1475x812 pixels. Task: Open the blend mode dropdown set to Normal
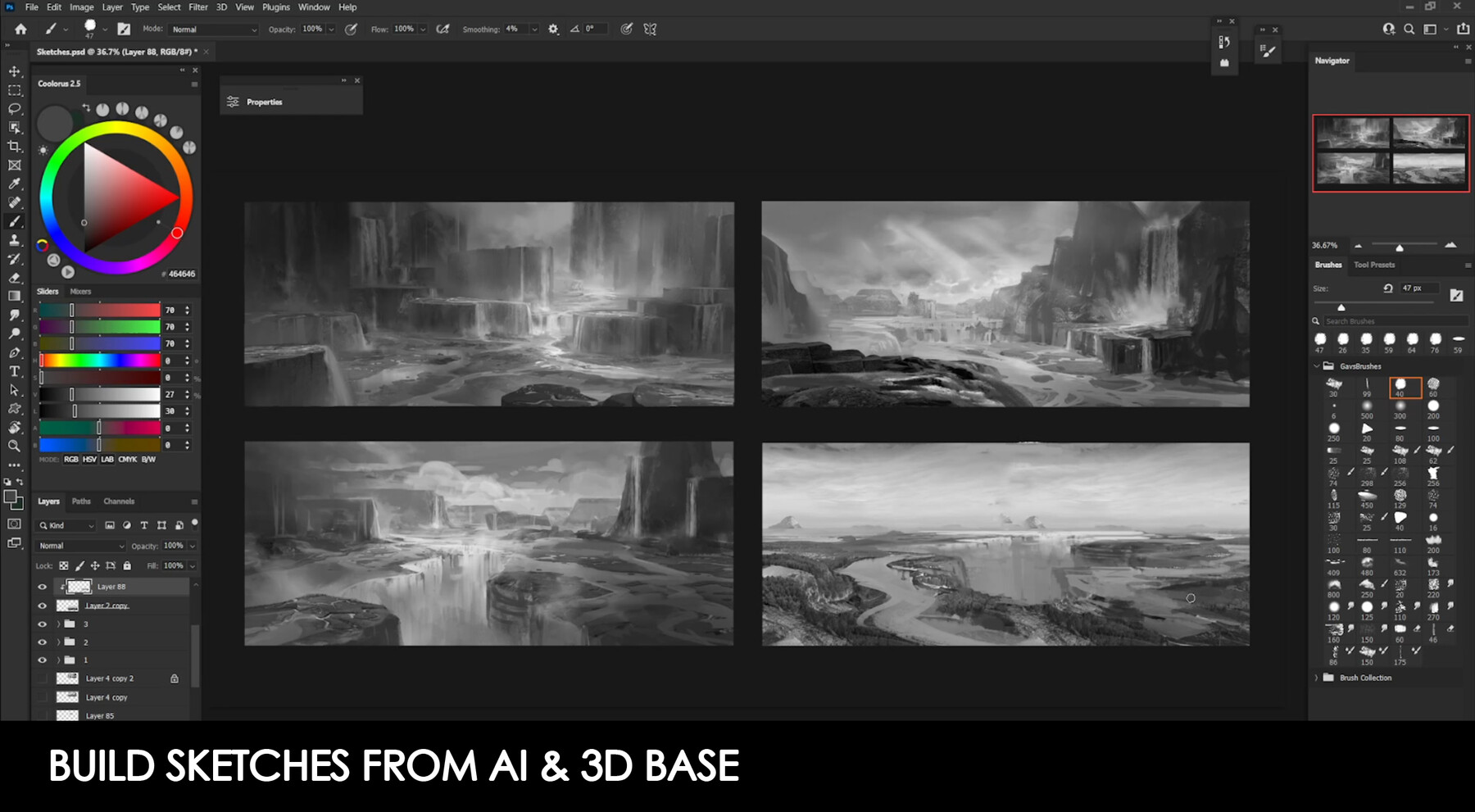[x=78, y=545]
